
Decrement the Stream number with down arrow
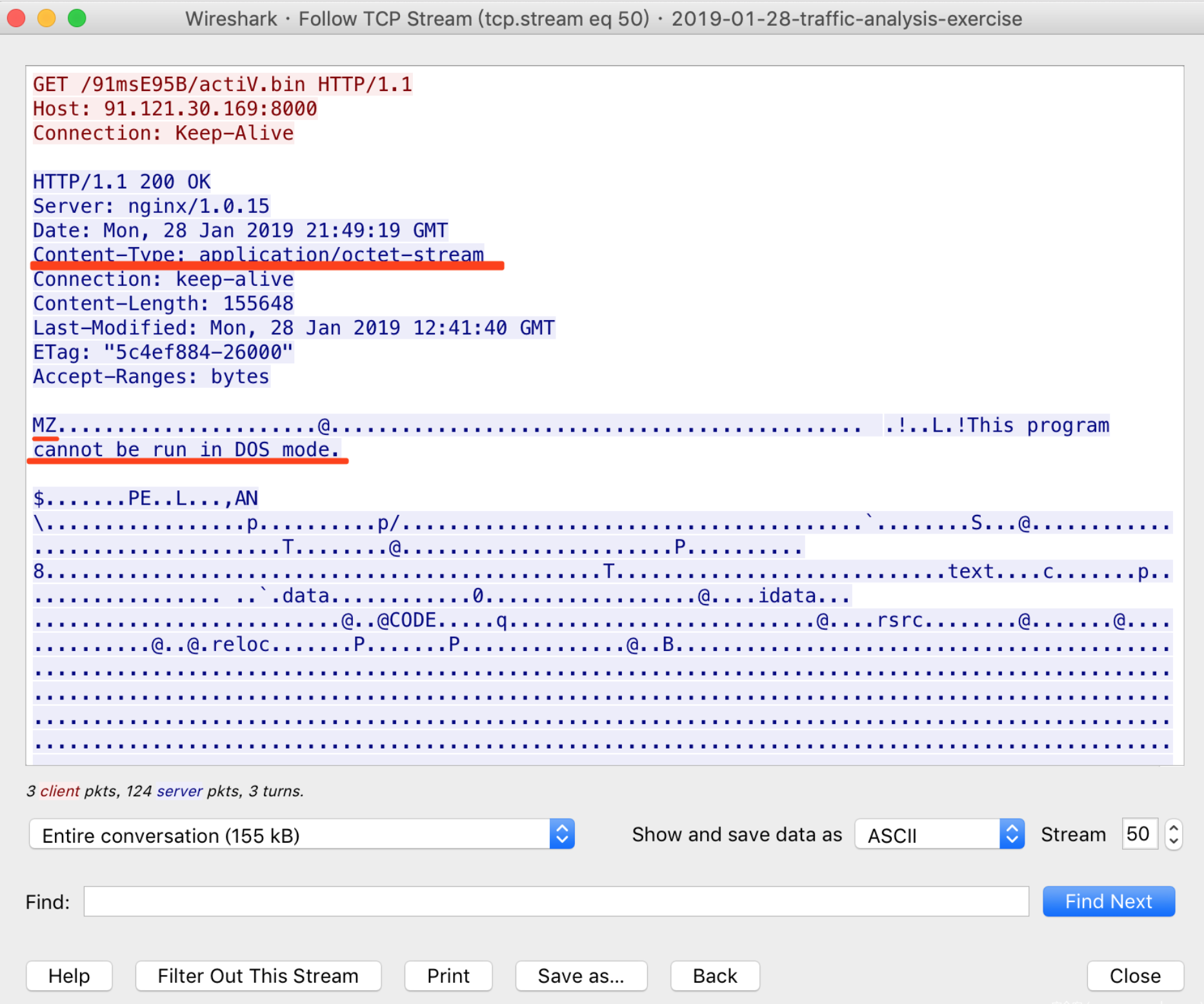[x=1174, y=841]
